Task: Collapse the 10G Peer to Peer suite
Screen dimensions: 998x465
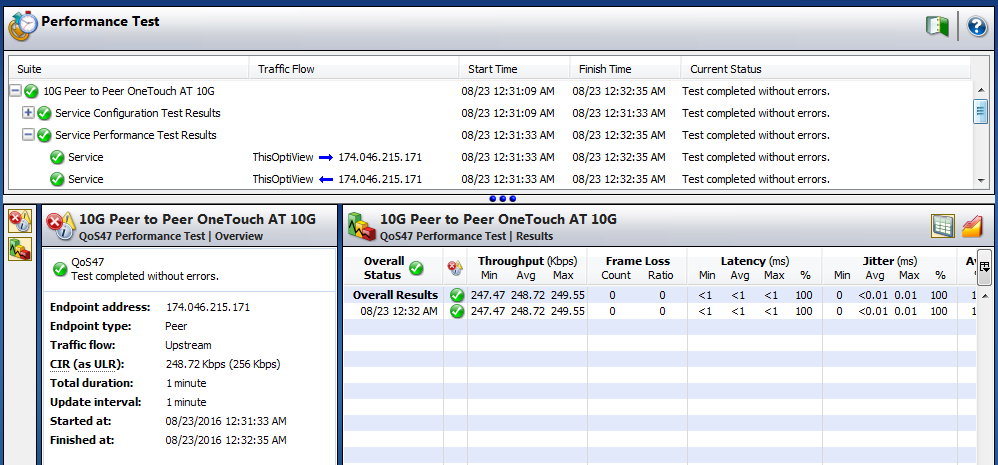Action: point(15,91)
